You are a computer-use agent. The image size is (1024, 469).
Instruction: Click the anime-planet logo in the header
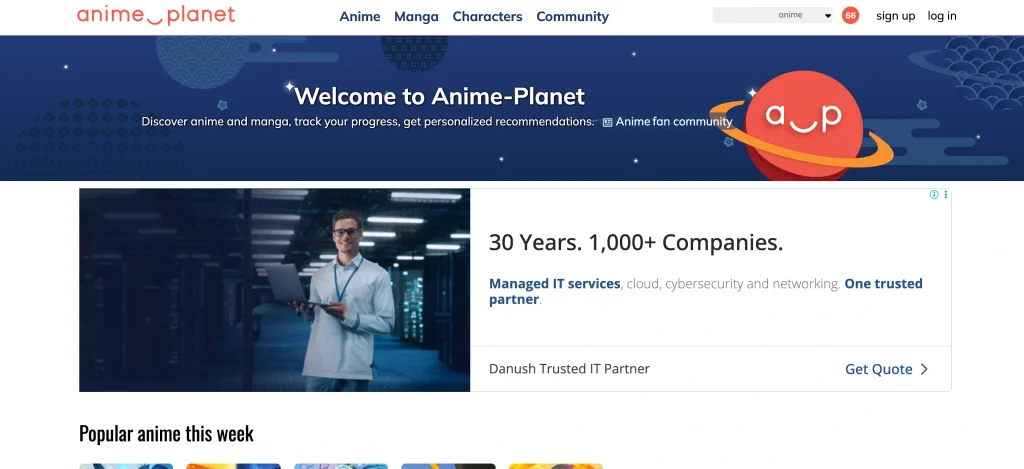(x=156, y=15)
